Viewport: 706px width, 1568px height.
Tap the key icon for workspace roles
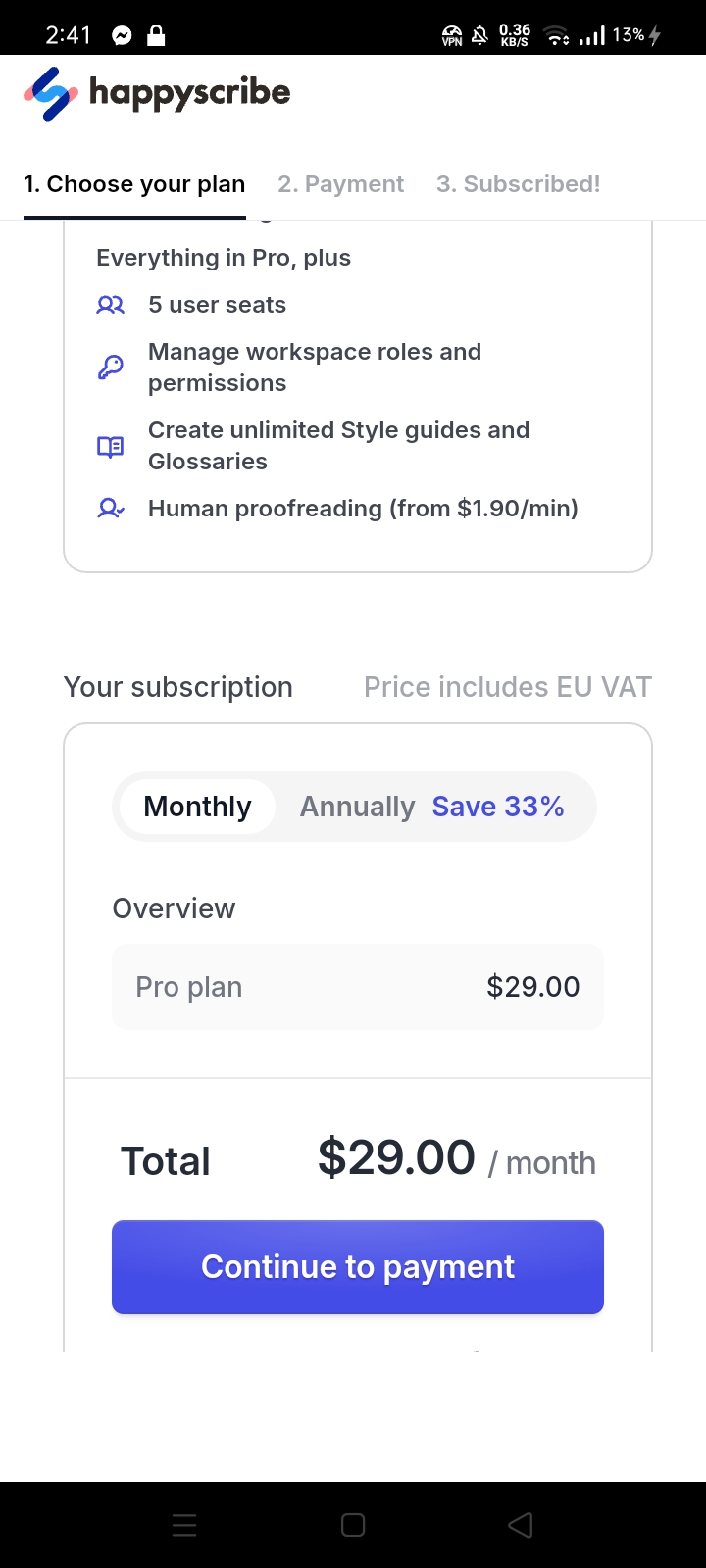coord(110,367)
